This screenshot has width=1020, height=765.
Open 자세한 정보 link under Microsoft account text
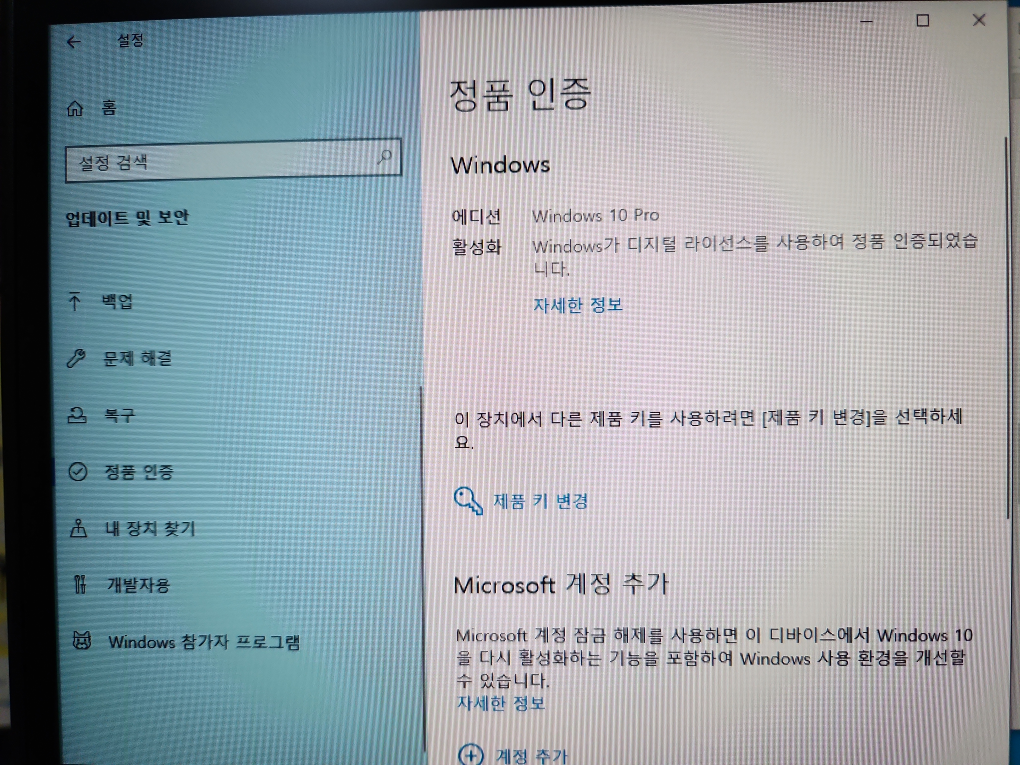pos(501,703)
